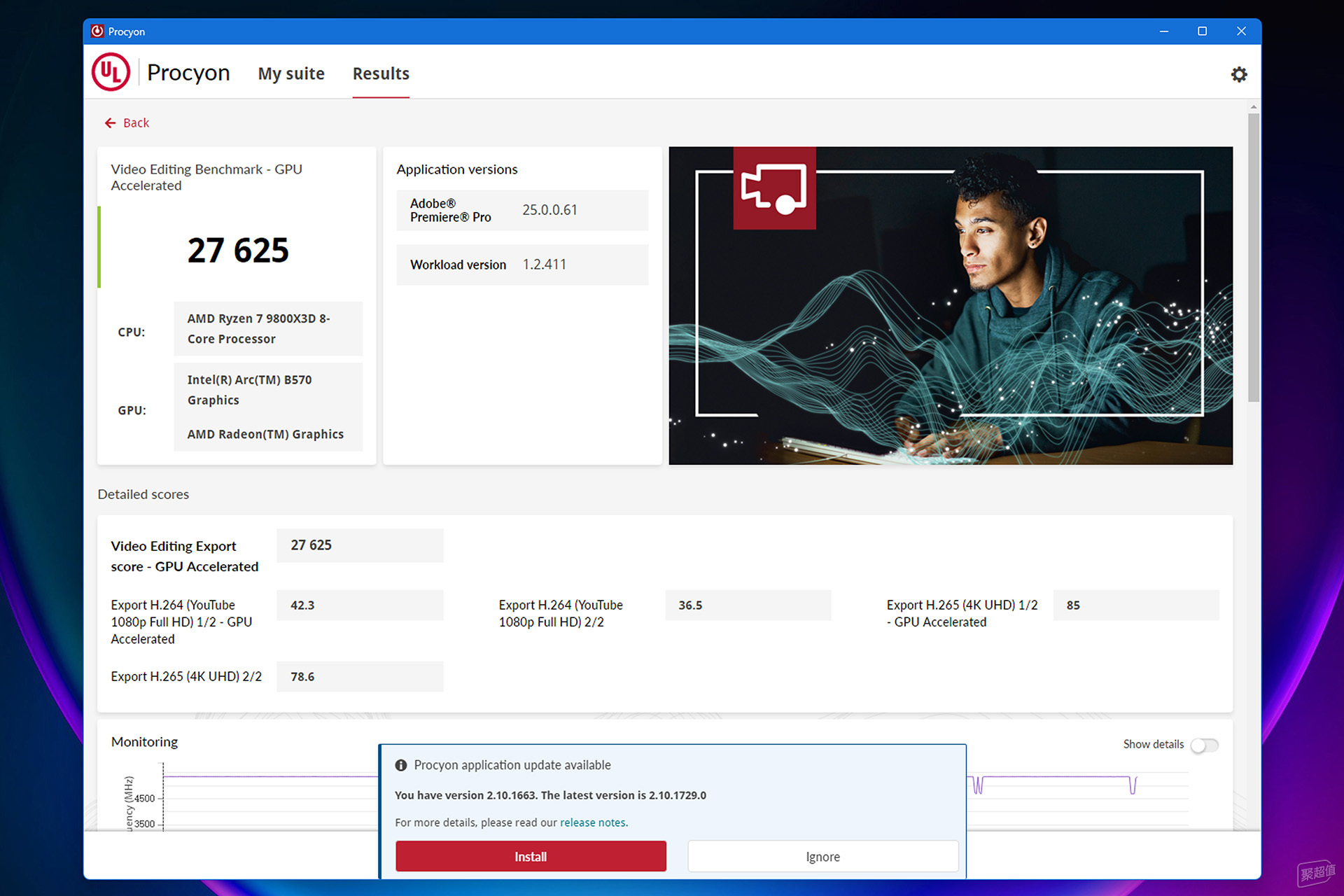Click the update version message text
This screenshot has height=896, width=1344.
click(550, 795)
